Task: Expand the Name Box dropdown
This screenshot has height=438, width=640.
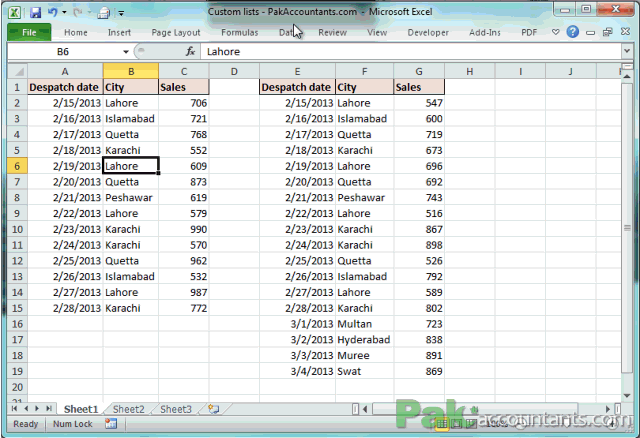Action: (x=126, y=52)
